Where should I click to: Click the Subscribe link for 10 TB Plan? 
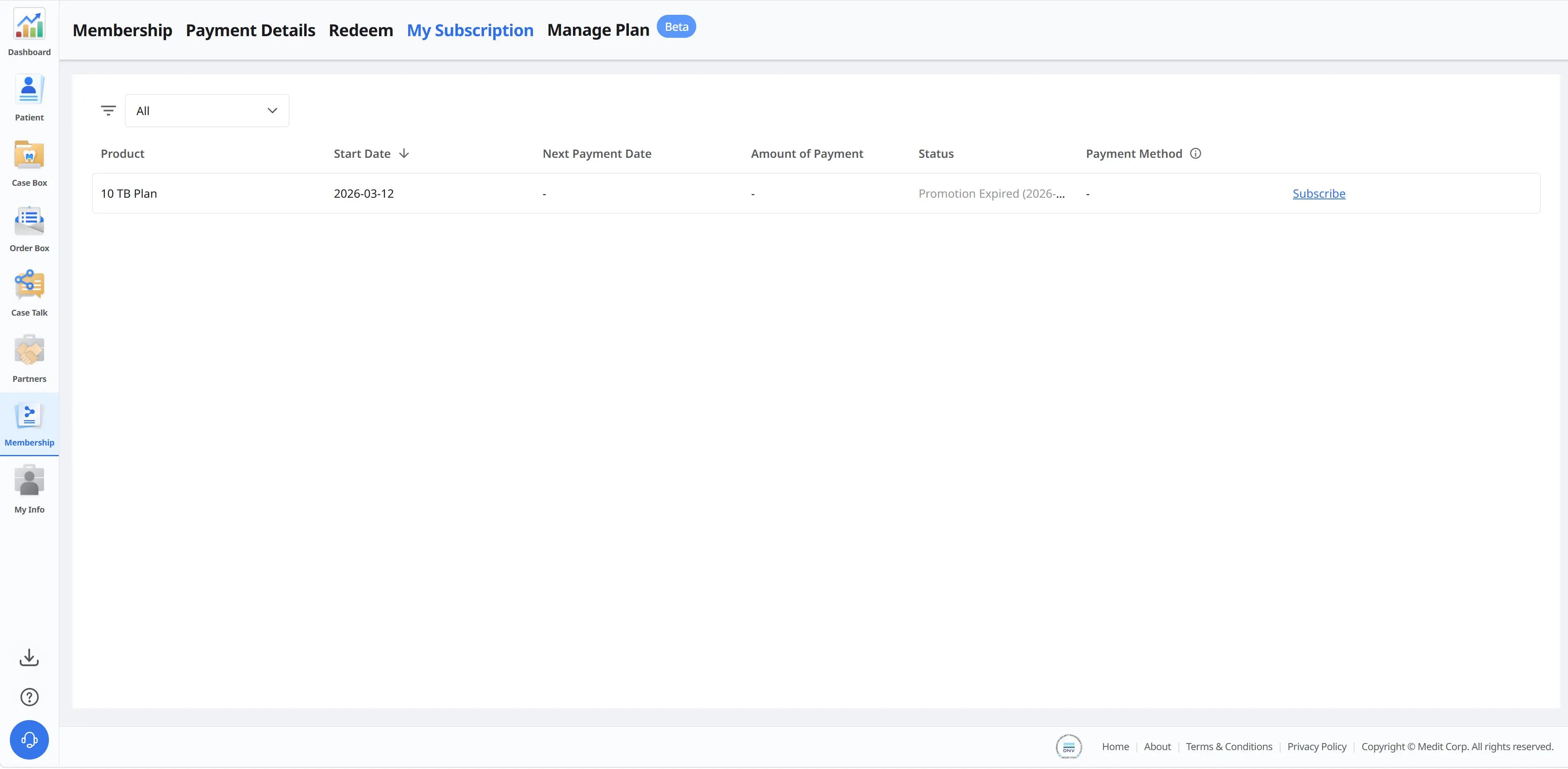click(1319, 194)
